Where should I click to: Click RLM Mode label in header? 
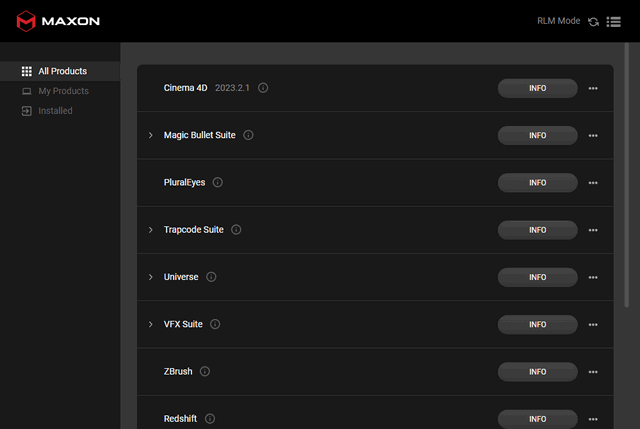tap(559, 21)
